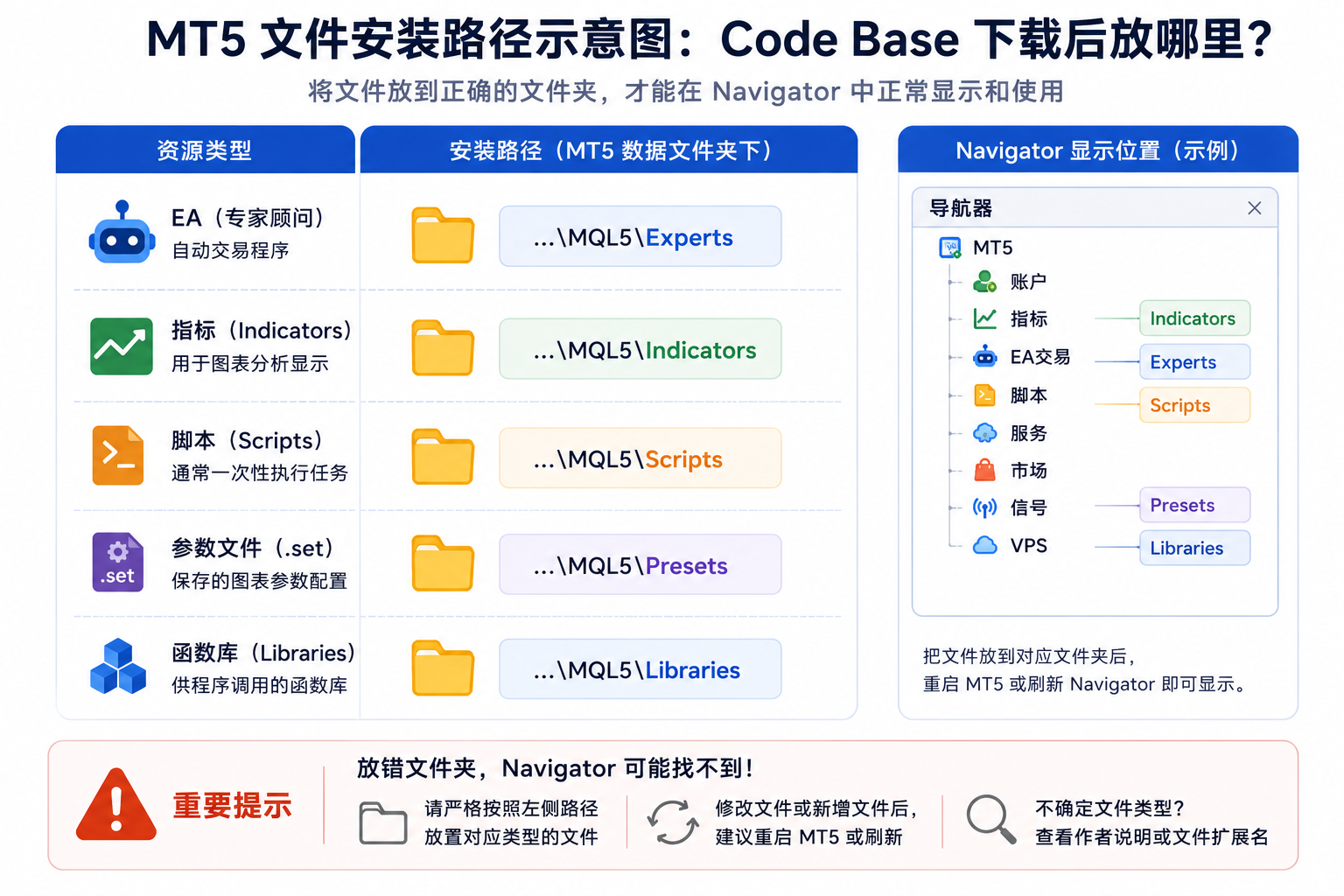Click the VPS cloud icon
1344x896 pixels.
(x=985, y=545)
